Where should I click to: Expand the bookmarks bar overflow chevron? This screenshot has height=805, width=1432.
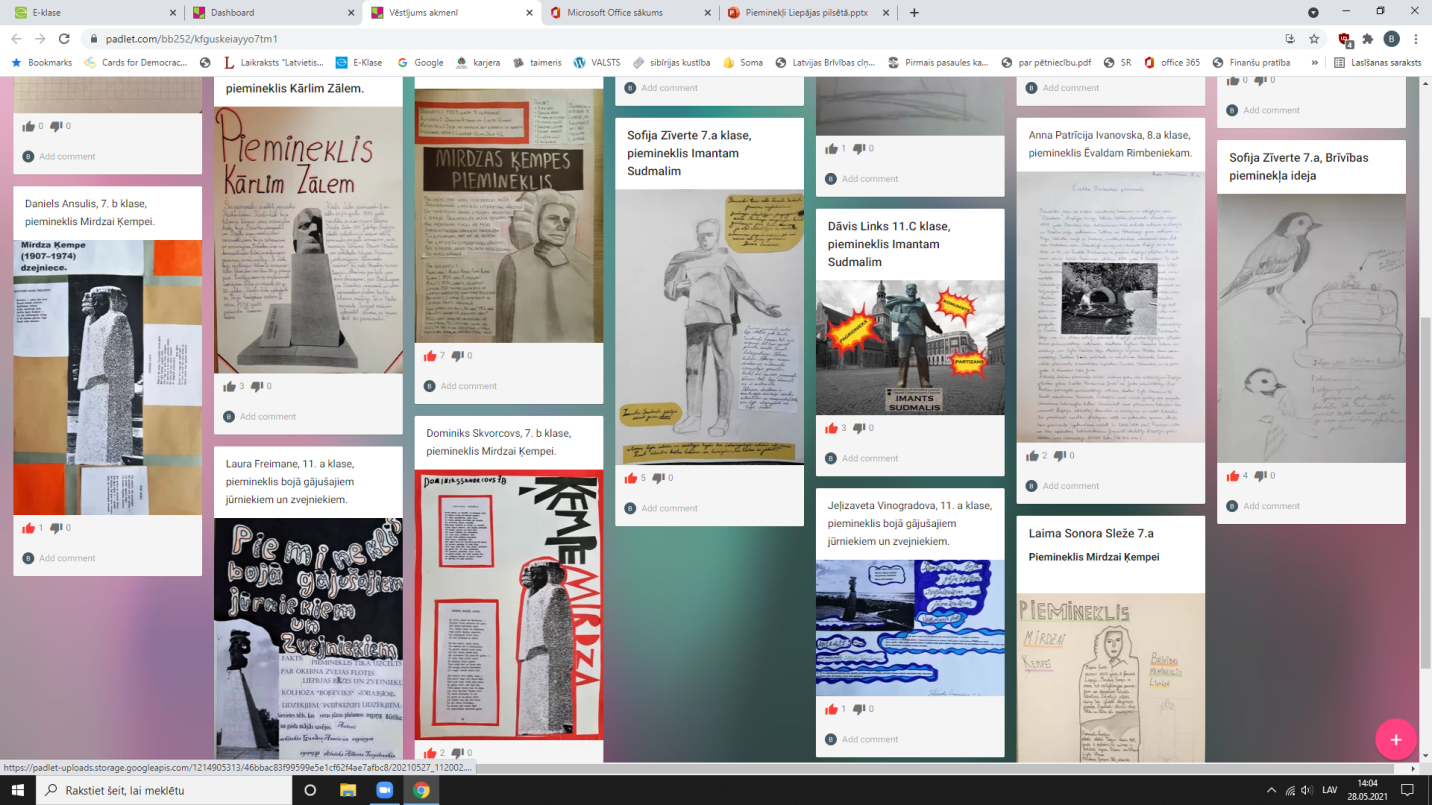[1314, 62]
